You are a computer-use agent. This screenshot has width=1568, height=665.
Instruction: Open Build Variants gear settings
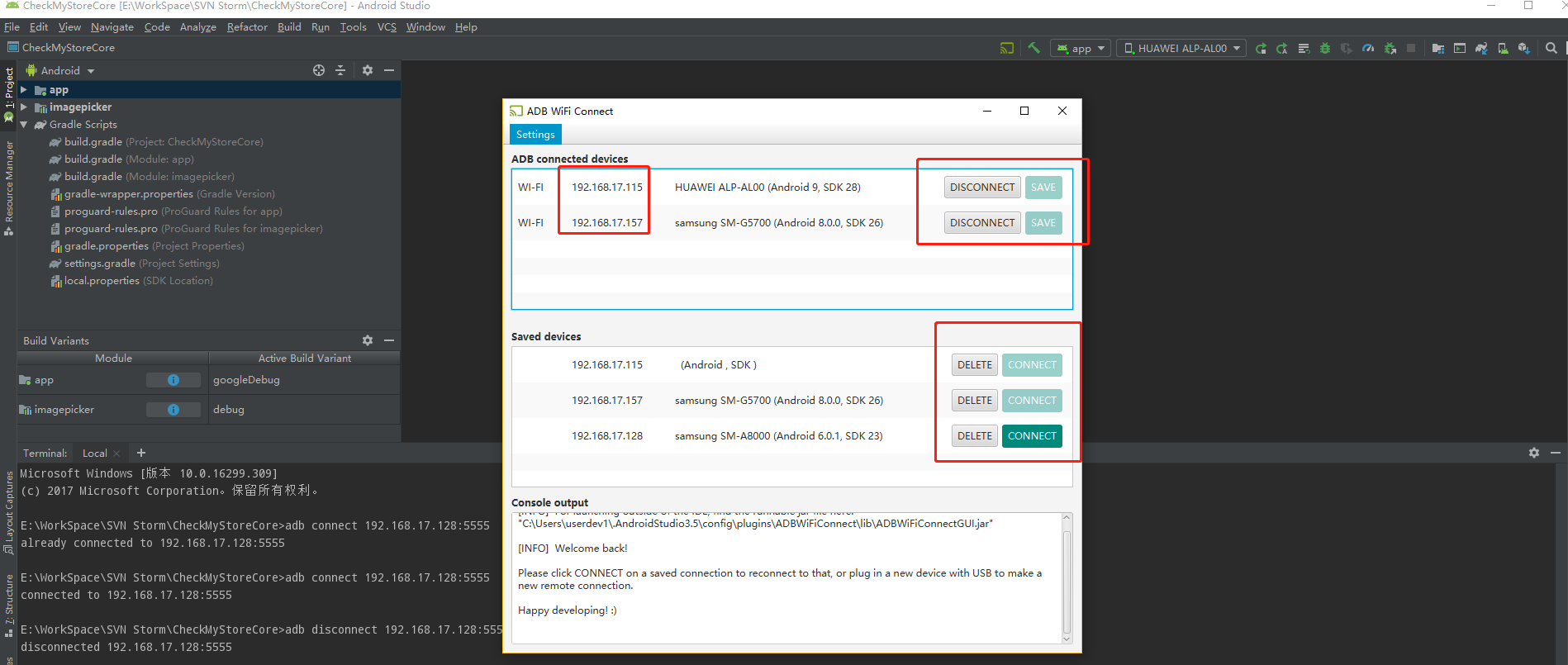[x=368, y=340]
